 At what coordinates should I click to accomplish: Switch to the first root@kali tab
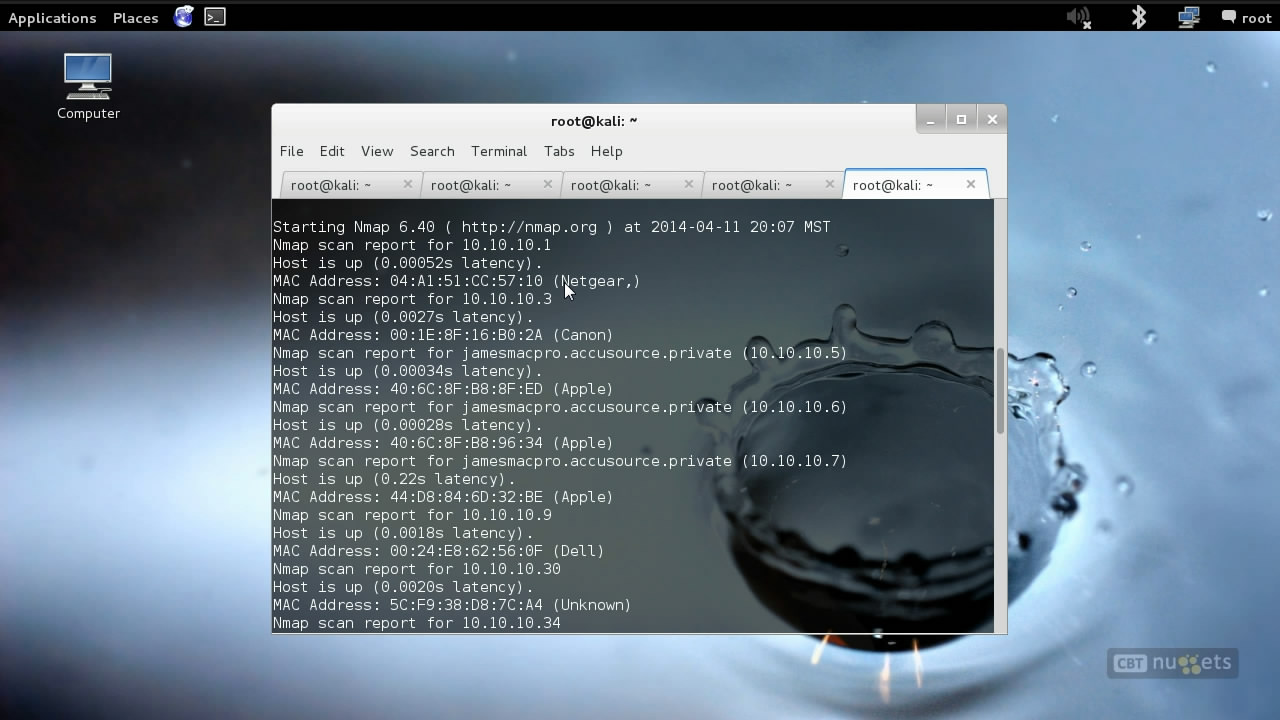click(x=351, y=185)
